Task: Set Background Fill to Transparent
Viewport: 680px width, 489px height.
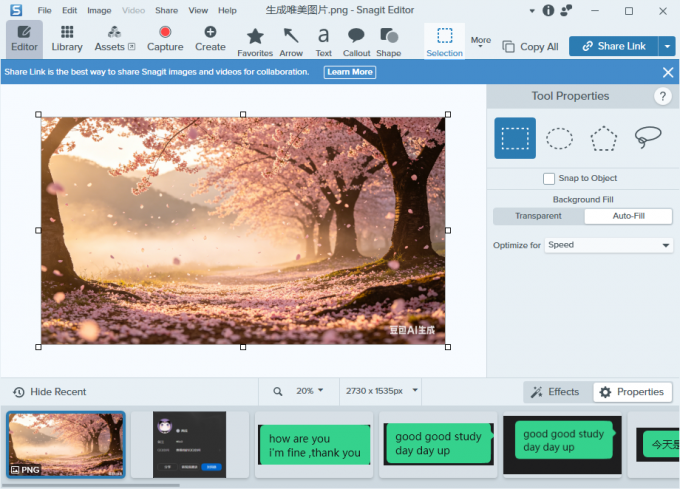Action: (x=538, y=216)
